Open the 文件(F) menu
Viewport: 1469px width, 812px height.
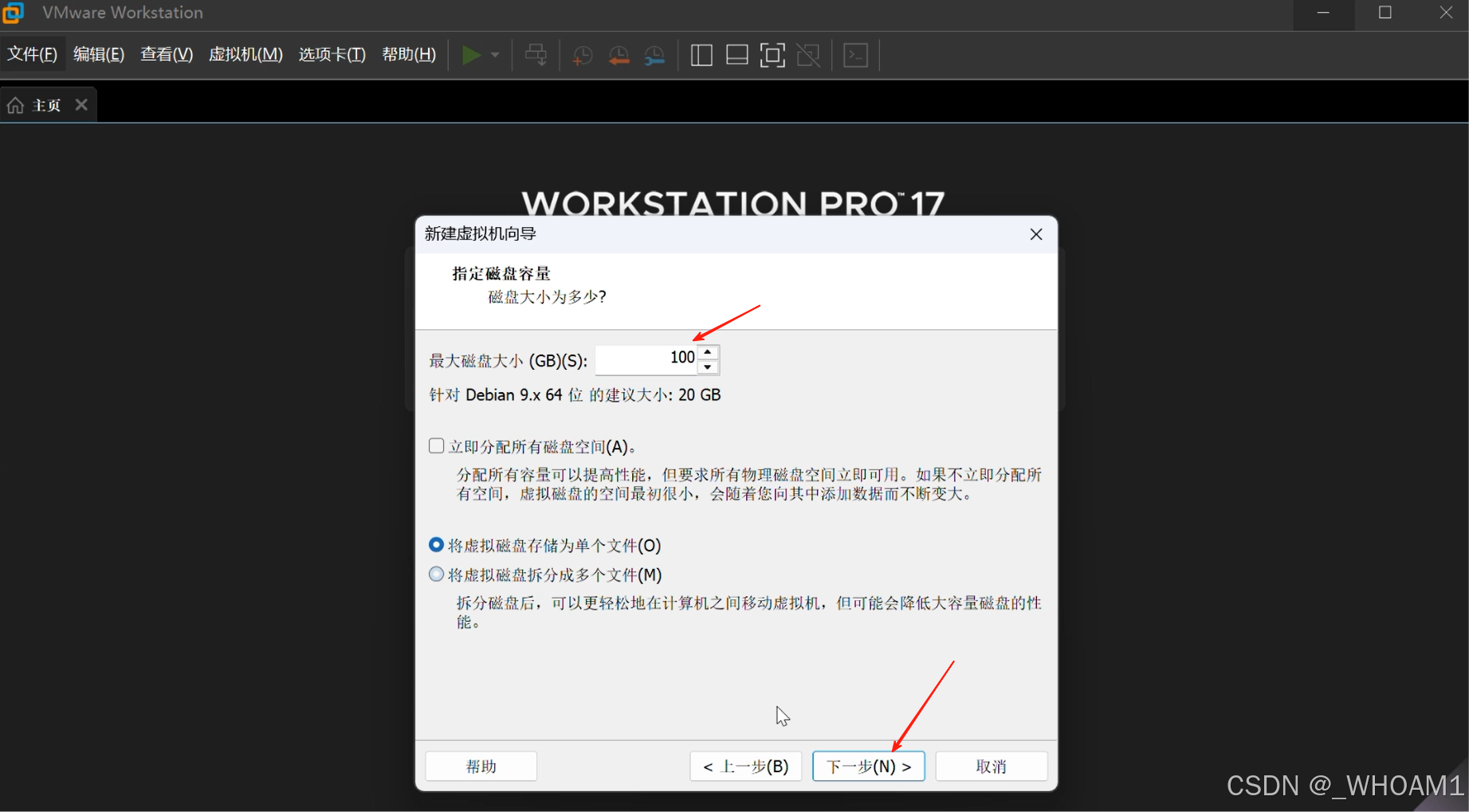[33, 54]
